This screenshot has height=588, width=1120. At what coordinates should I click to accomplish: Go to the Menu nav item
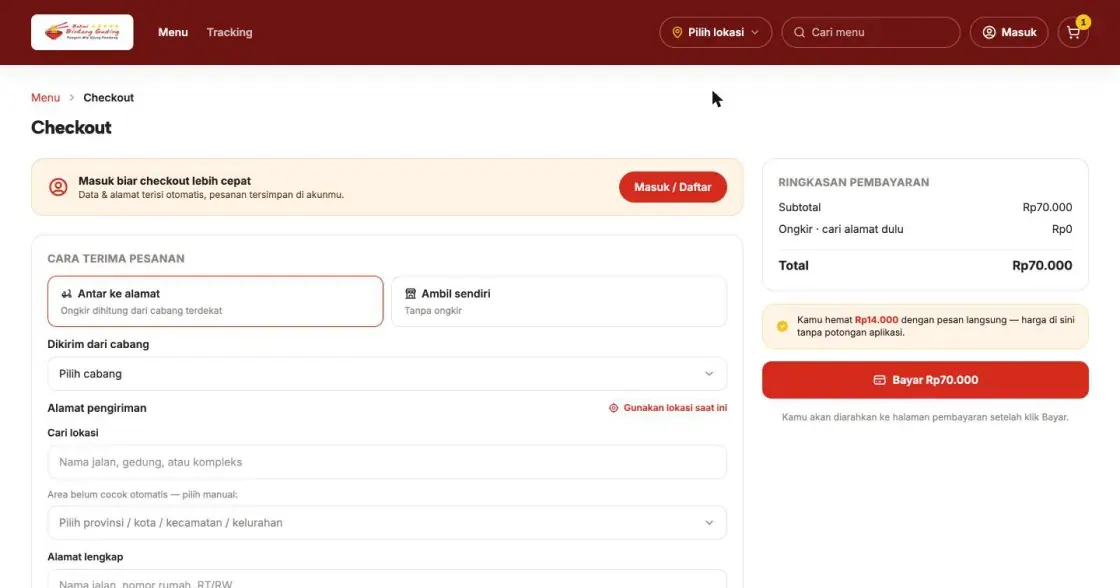(173, 32)
